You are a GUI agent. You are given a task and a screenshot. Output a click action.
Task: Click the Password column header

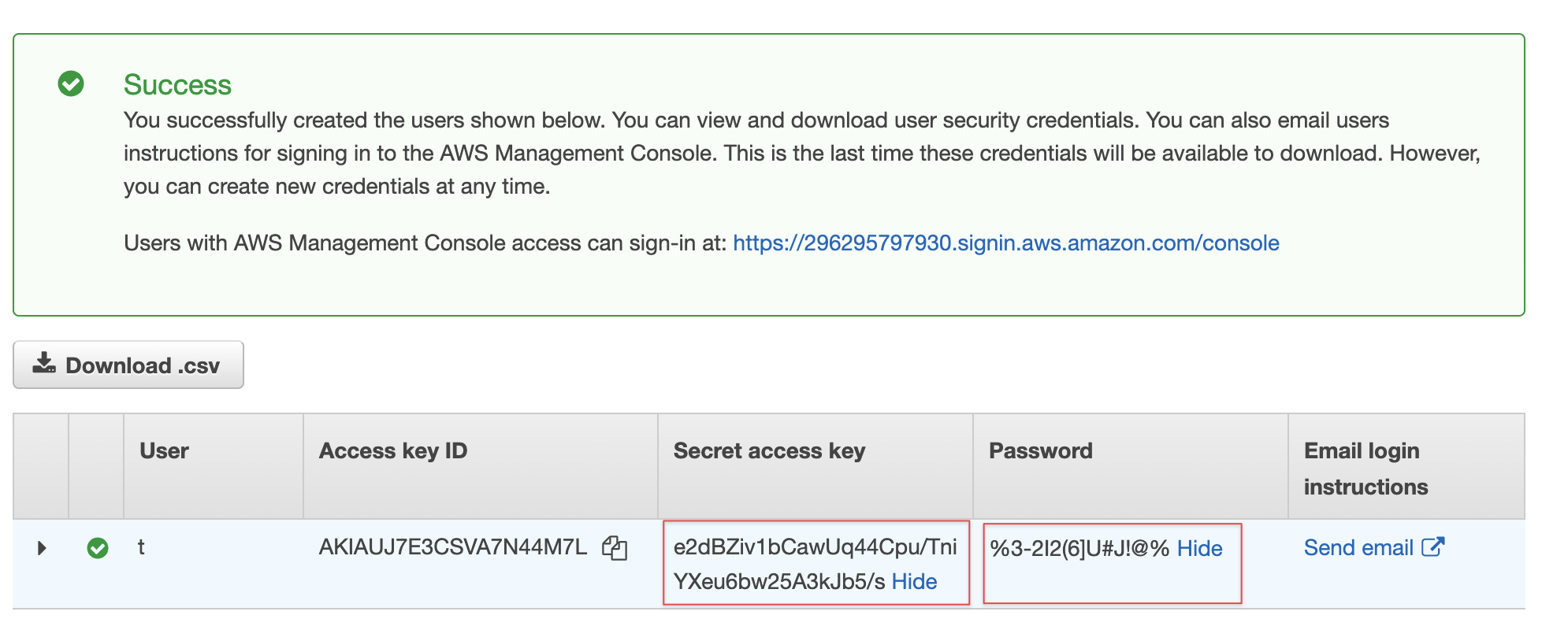click(x=1040, y=451)
